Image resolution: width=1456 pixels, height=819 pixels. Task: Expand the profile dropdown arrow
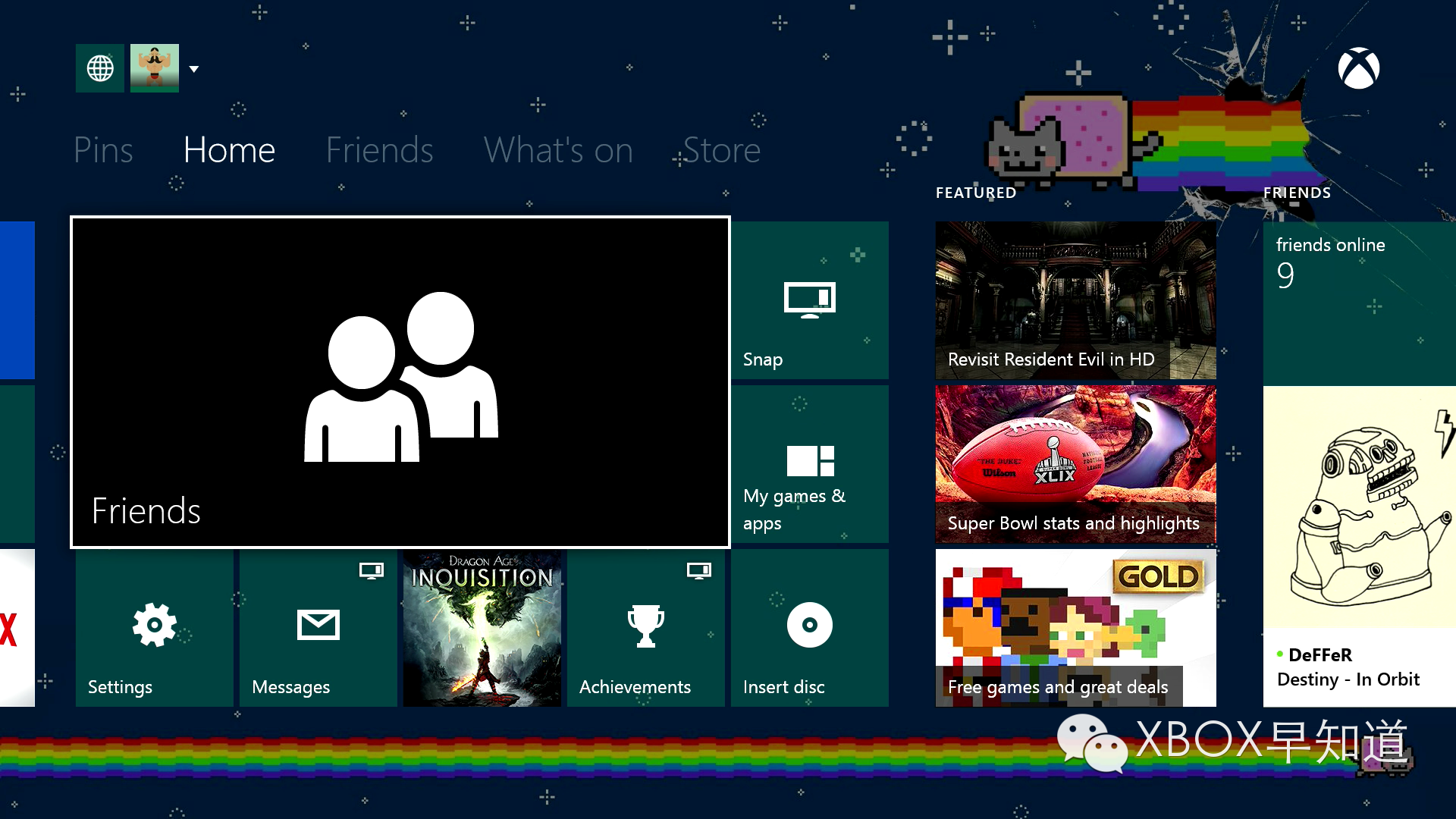[194, 69]
